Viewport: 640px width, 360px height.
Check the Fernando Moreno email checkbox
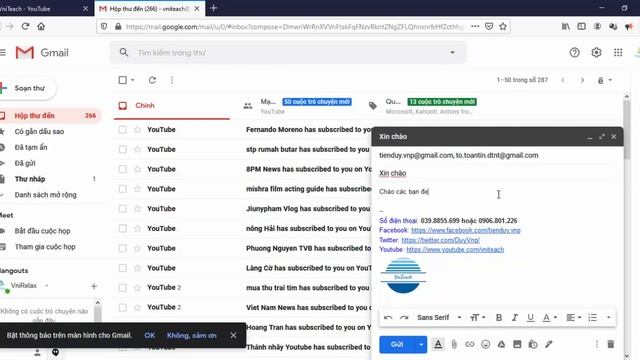click(x=122, y=130)
